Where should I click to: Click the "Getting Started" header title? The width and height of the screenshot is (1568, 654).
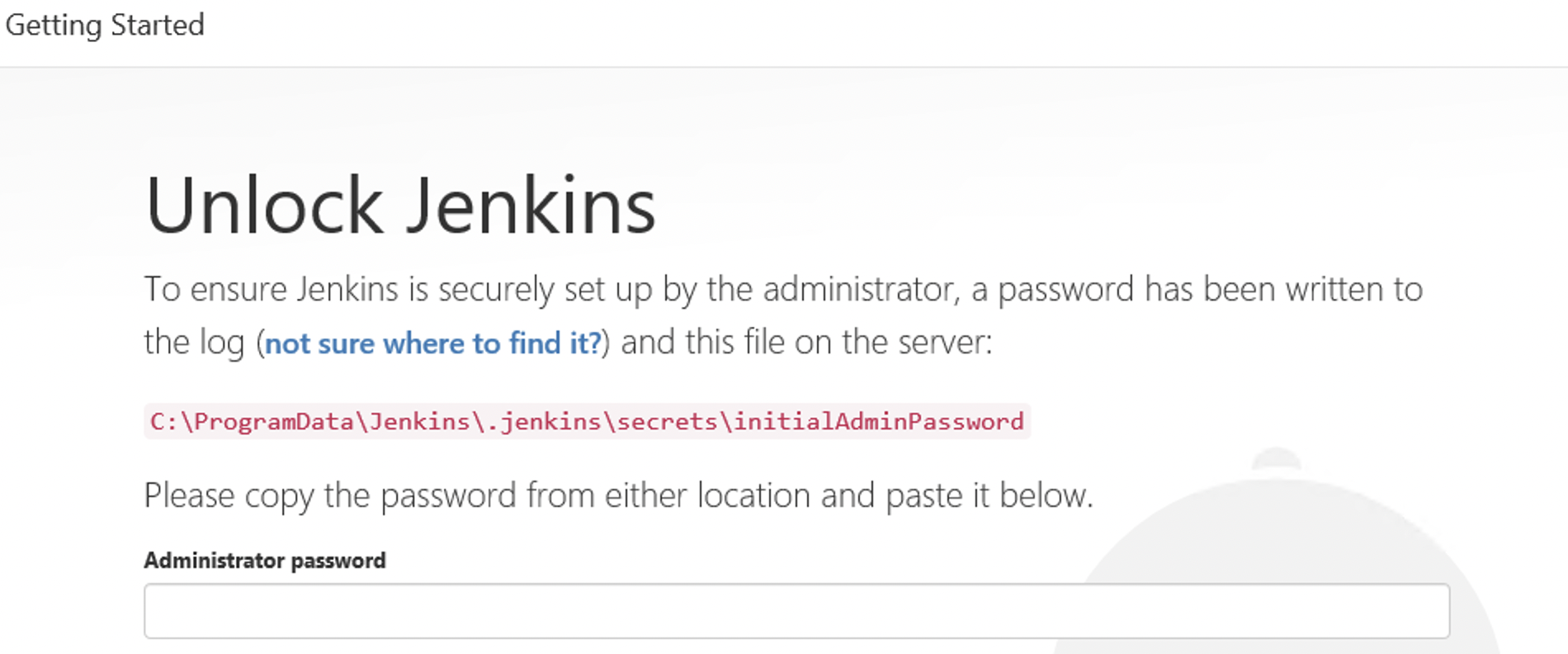point(105,25)
